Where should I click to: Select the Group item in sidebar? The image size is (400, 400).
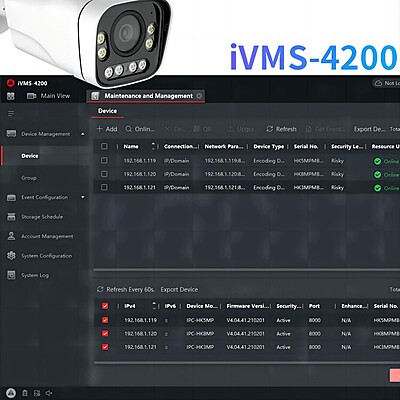(x=29, y=178)
